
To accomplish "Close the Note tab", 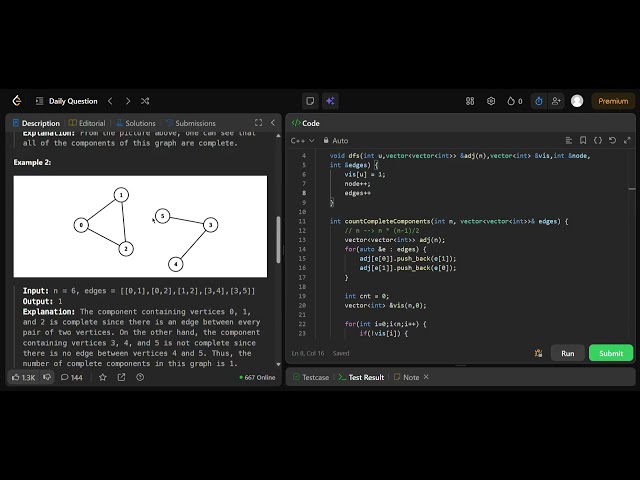I will coord(426,377).
